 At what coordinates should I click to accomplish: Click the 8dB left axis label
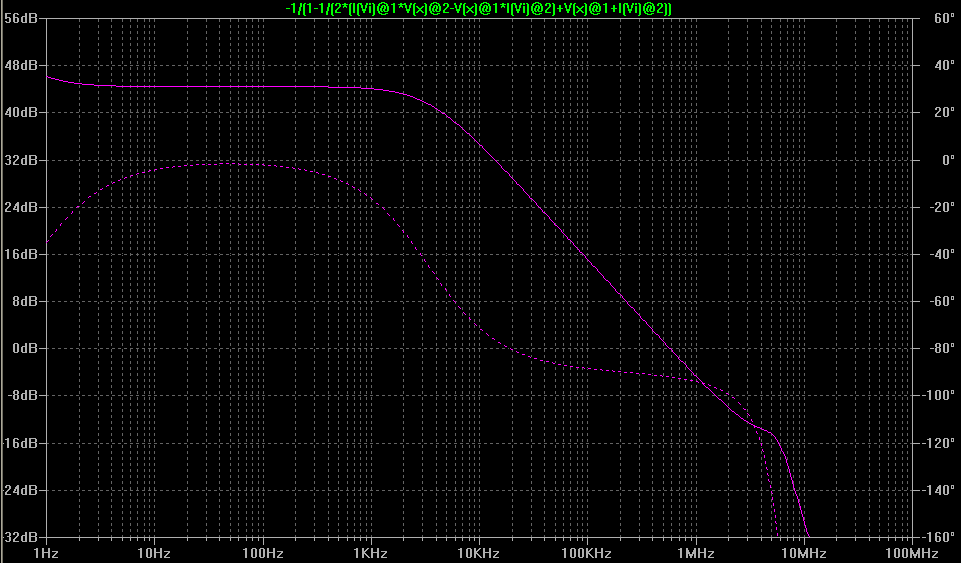[x=25, y=301]
